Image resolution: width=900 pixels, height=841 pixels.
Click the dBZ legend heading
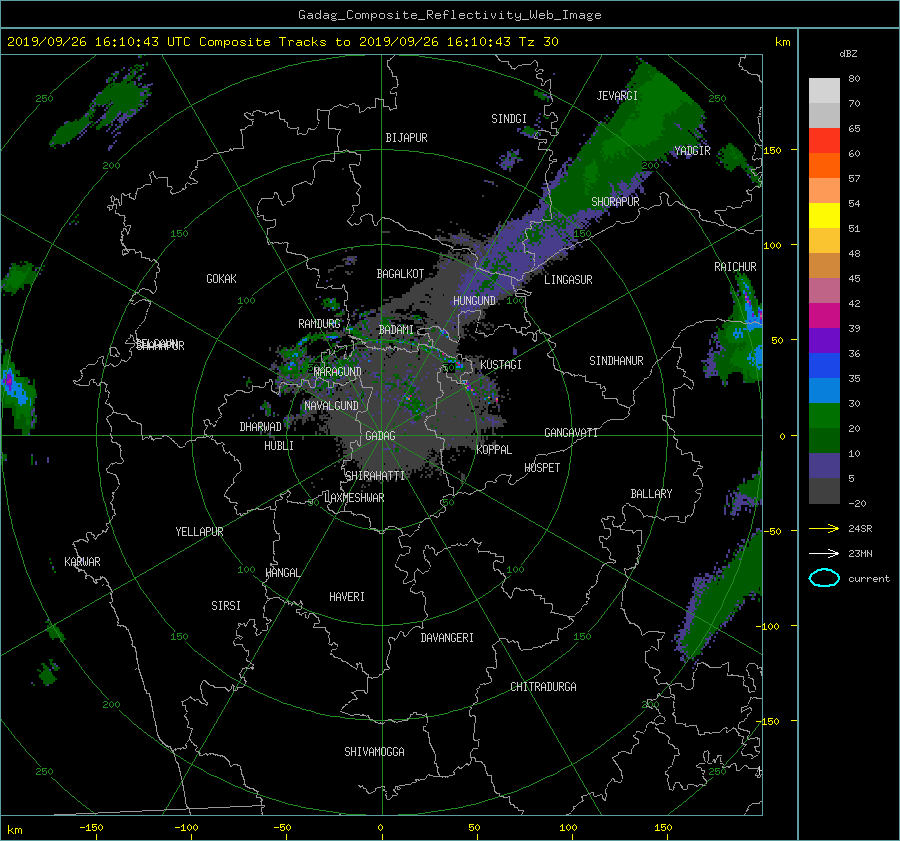848,54
